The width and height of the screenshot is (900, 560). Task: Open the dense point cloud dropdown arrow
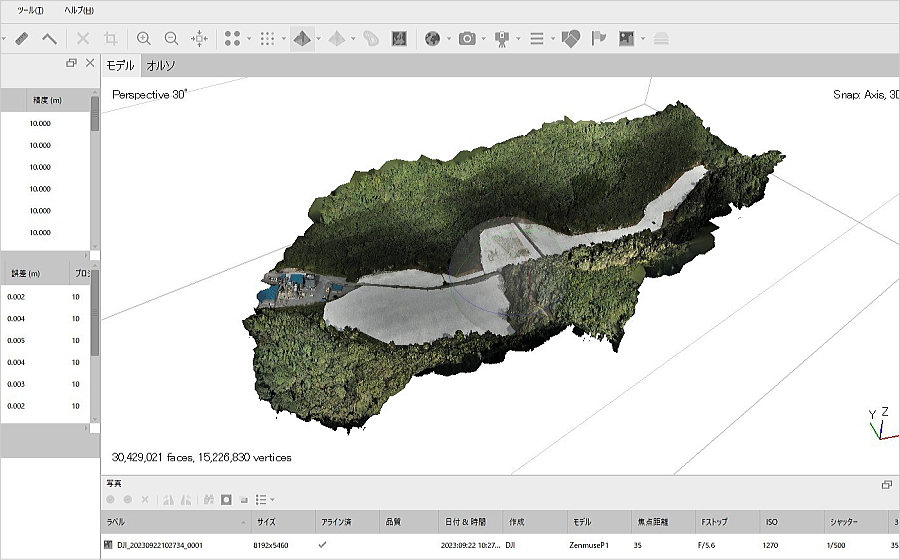(282, 39)
